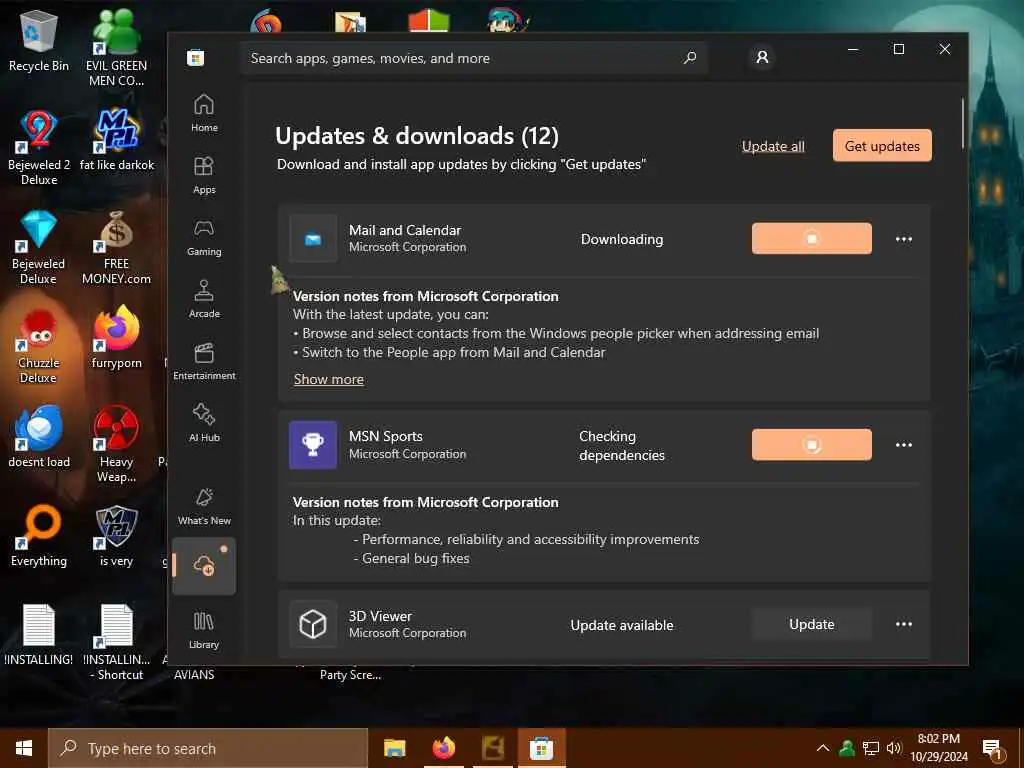Open AI Hub in the sidebar
1024x768 pixels.
204,423
